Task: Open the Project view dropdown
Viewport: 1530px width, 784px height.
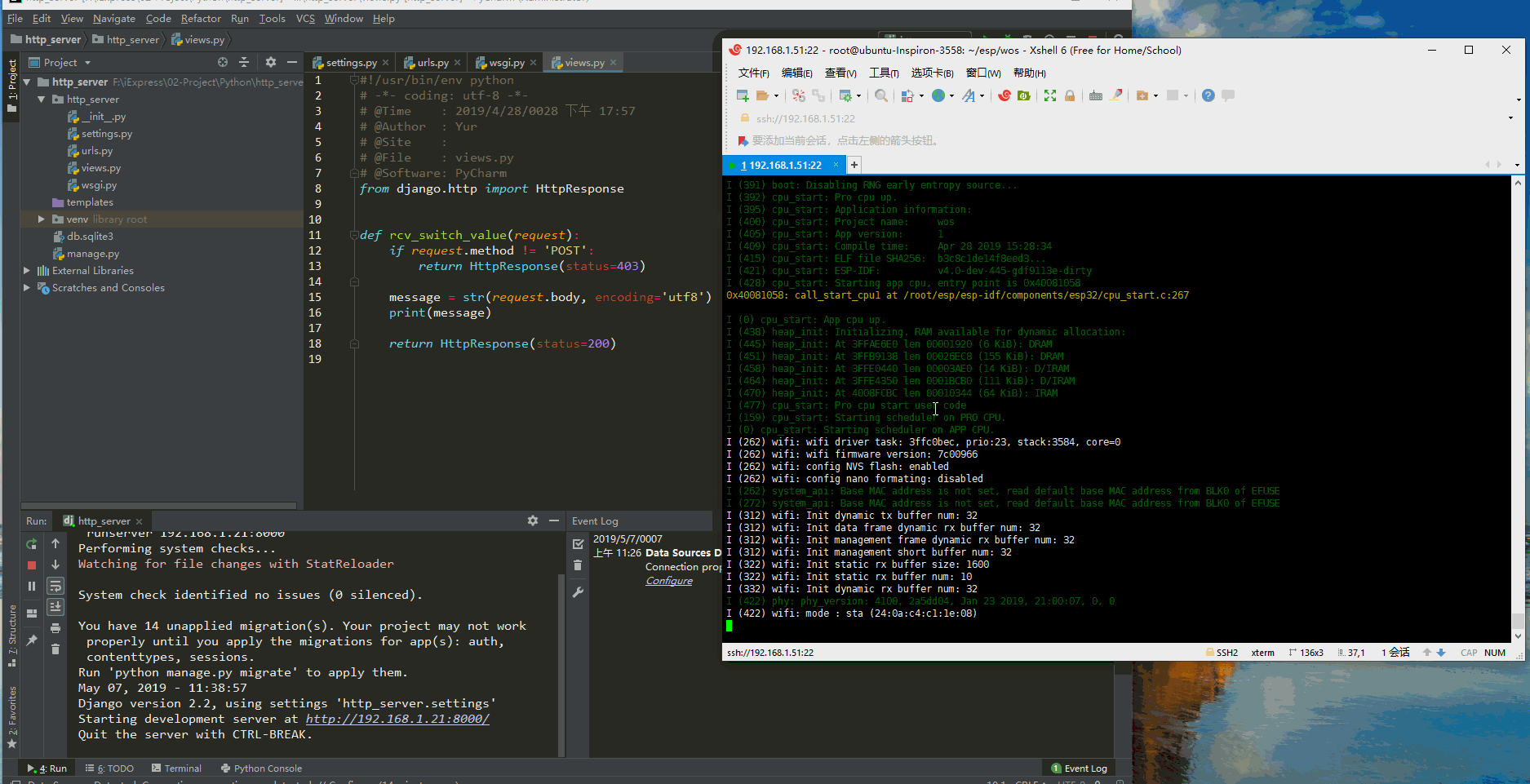Action: point(87,63)
